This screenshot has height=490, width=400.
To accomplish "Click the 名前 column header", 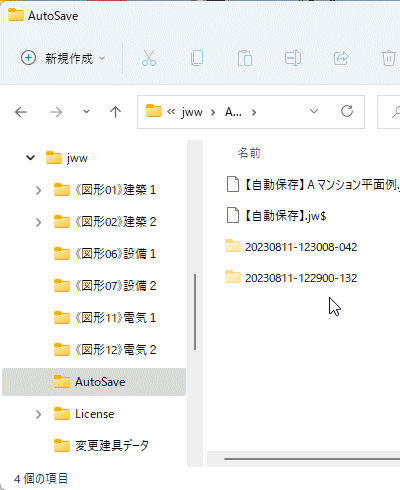I will tap(249, 153).
